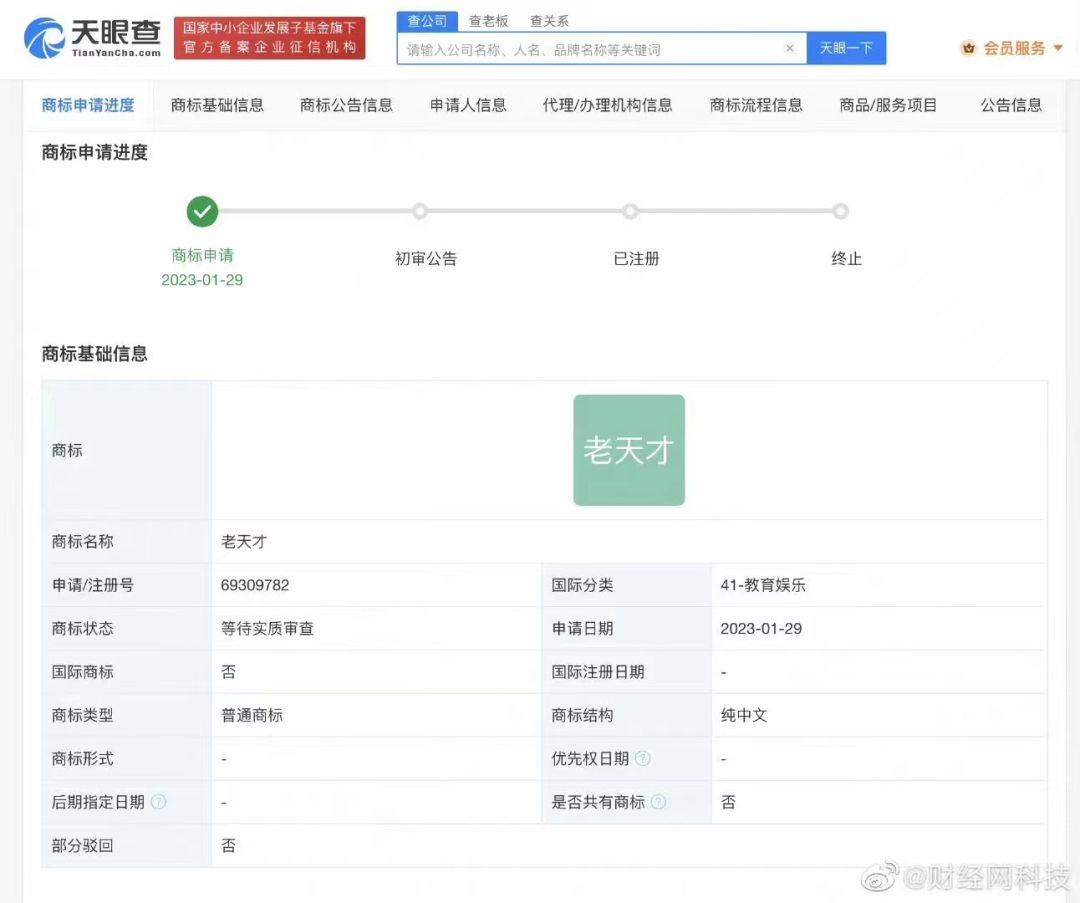
Task: Click the 初审公告 progress step marker
Action: [420, 211]
